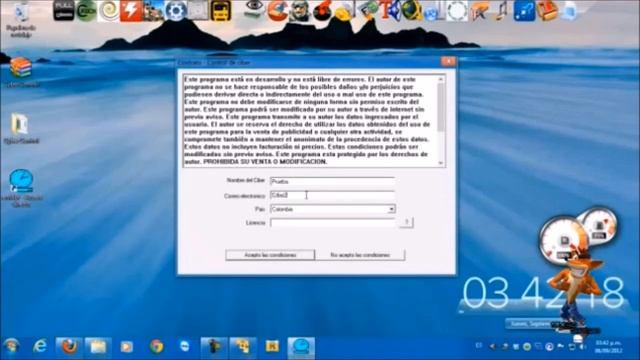Click the musical note dock icon
The image size is (640, 360).
500,11
